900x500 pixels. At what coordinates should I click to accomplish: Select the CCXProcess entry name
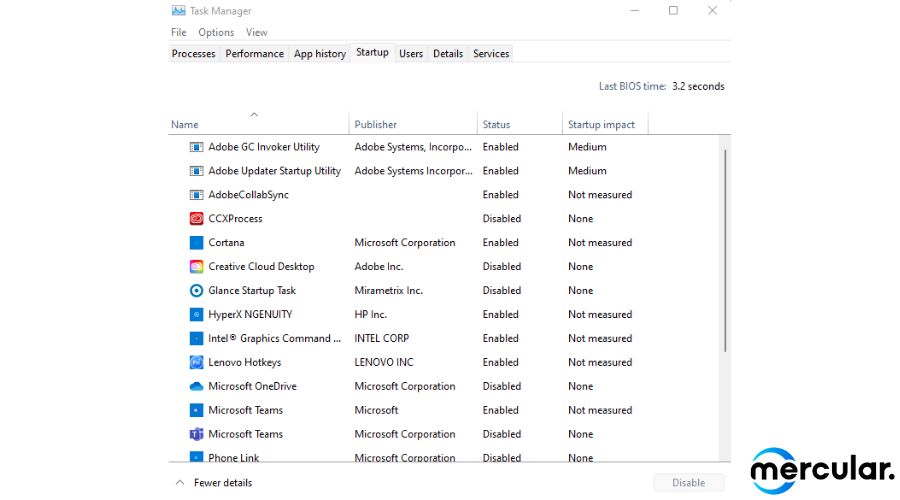(x=235, y=219)
